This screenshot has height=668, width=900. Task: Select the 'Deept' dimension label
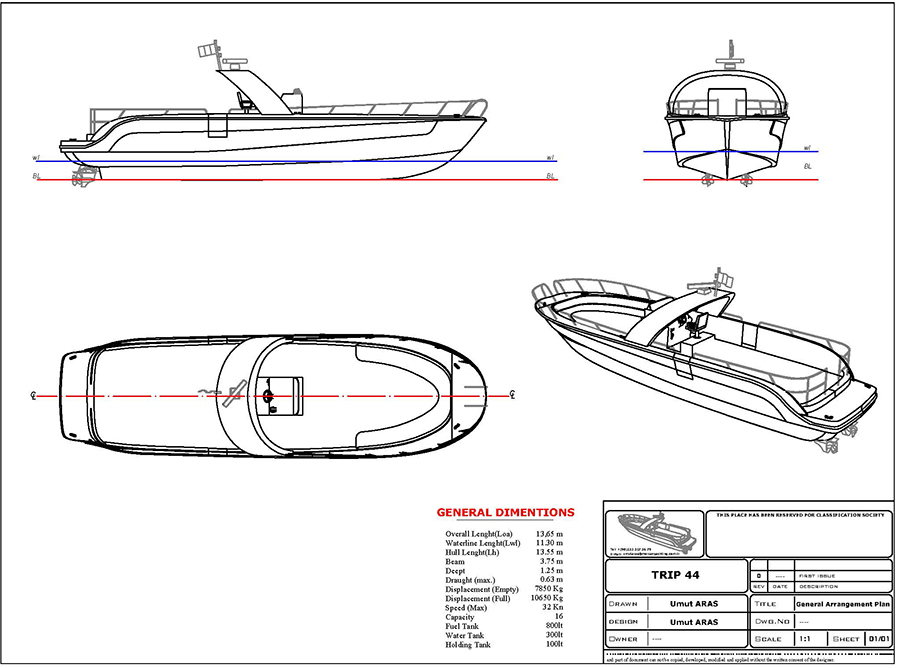pyautogui.click(x=456, y=570)
